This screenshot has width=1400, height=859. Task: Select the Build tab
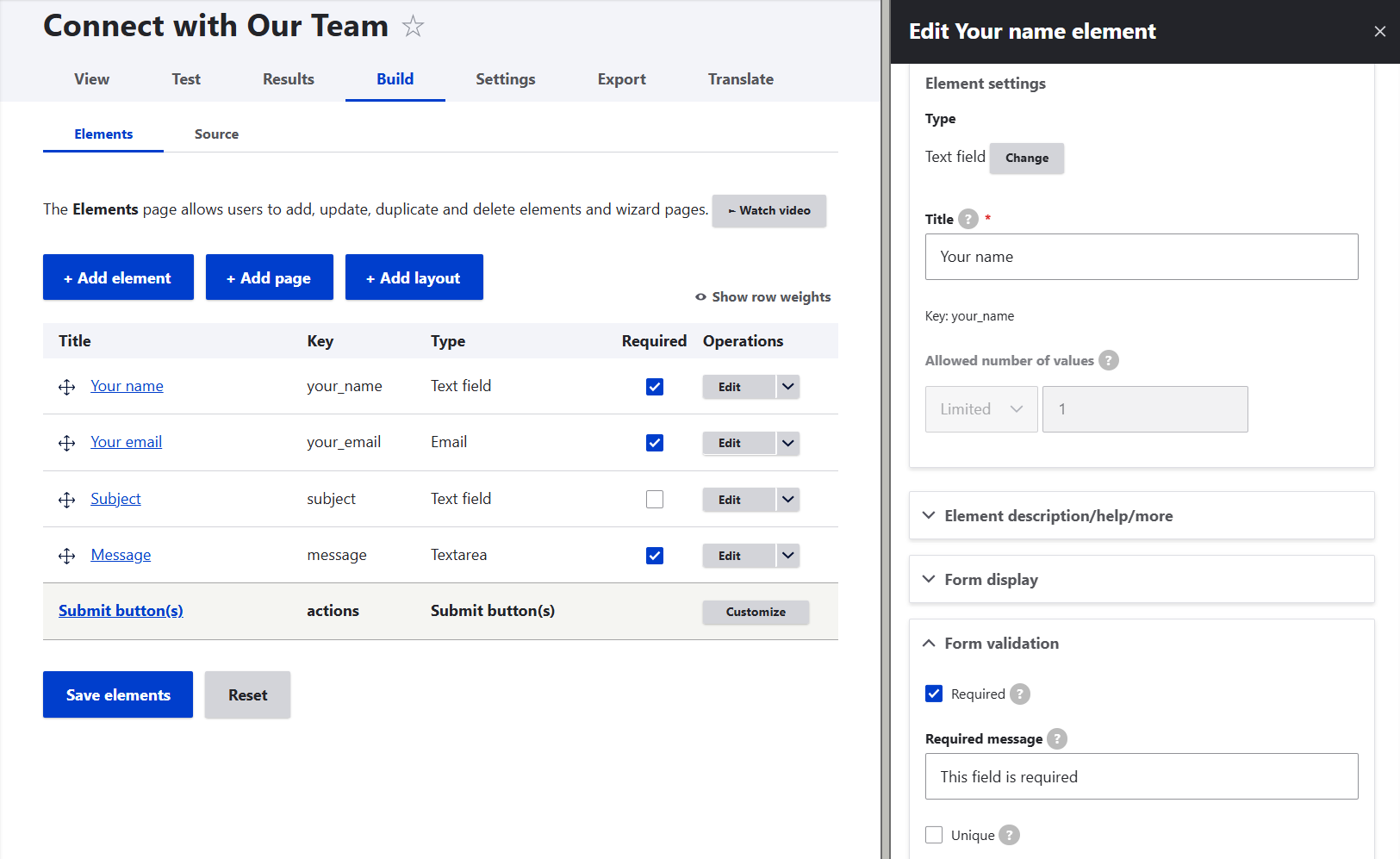pos(395,79)
